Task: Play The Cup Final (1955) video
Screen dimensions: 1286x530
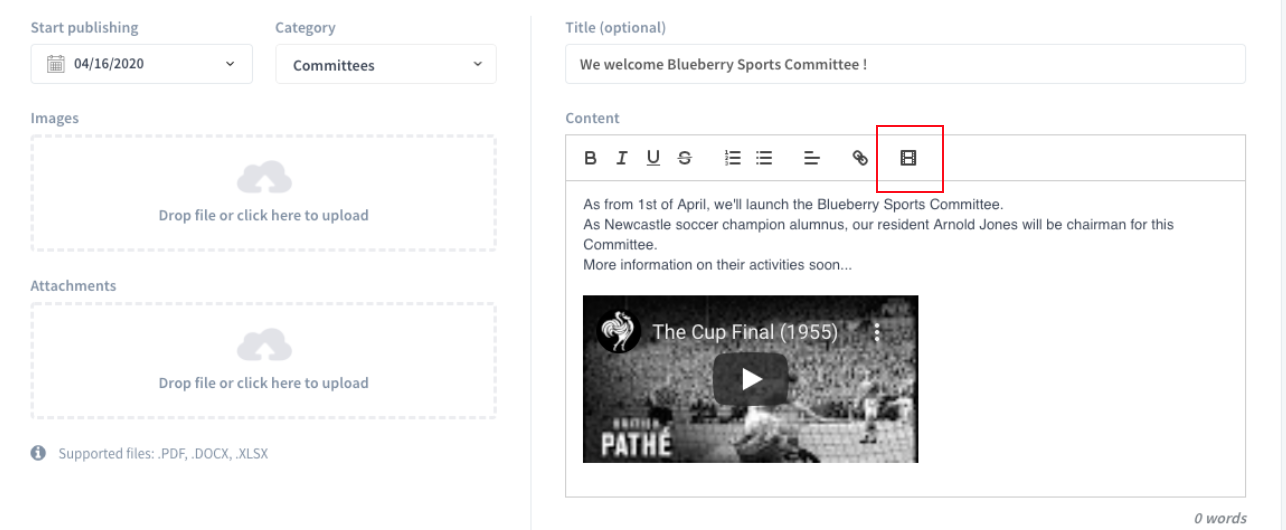Action: pyautogui.click(x=751, y=379)
